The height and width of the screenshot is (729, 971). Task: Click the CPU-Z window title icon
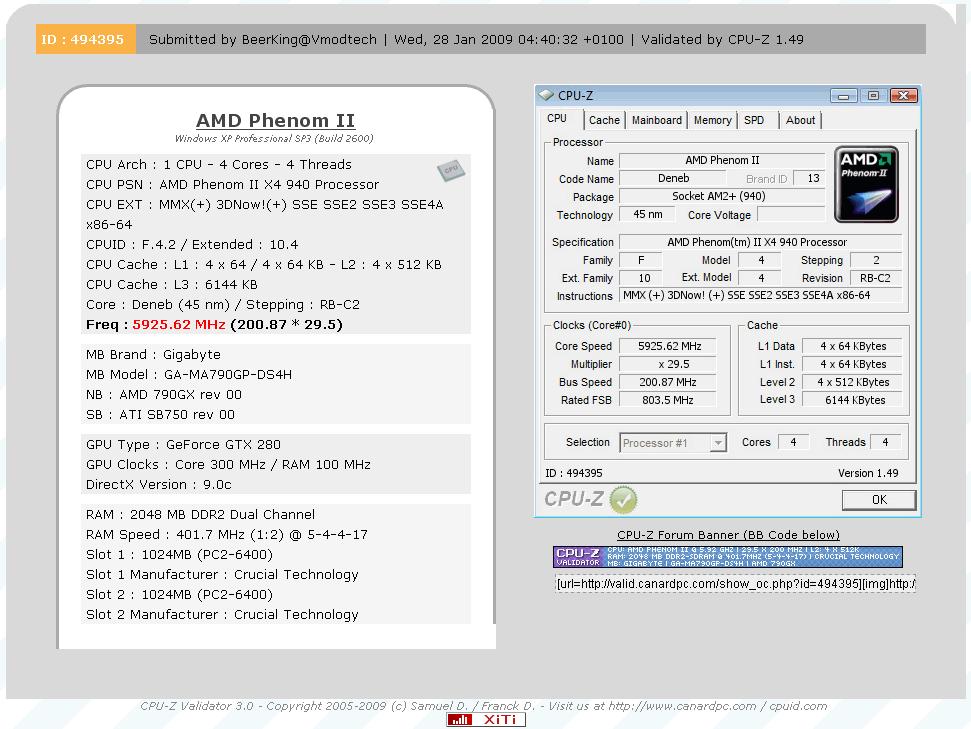tap(546, 95)
